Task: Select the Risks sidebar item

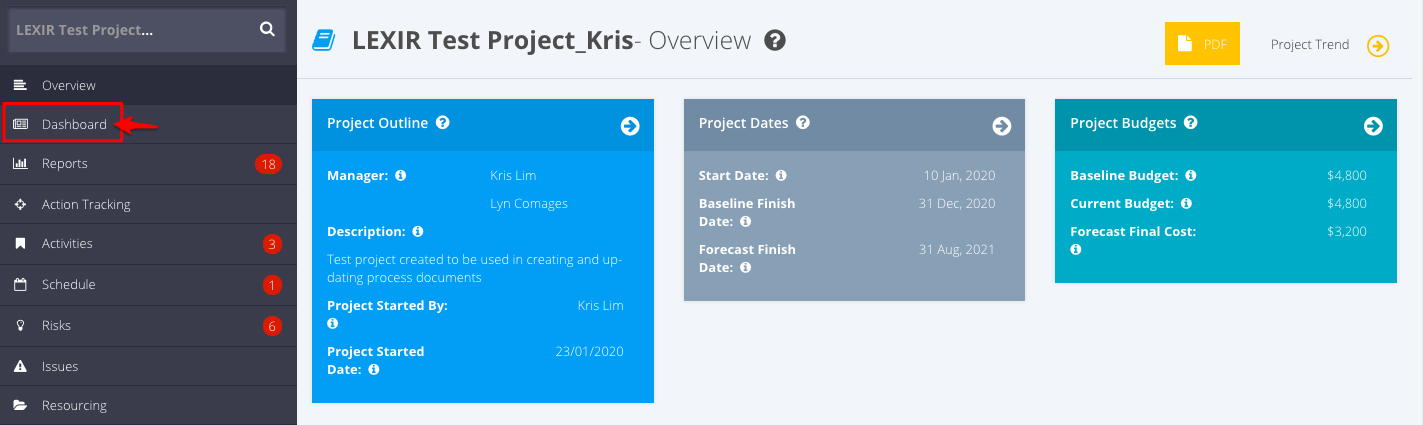Action: pos(56,326)
